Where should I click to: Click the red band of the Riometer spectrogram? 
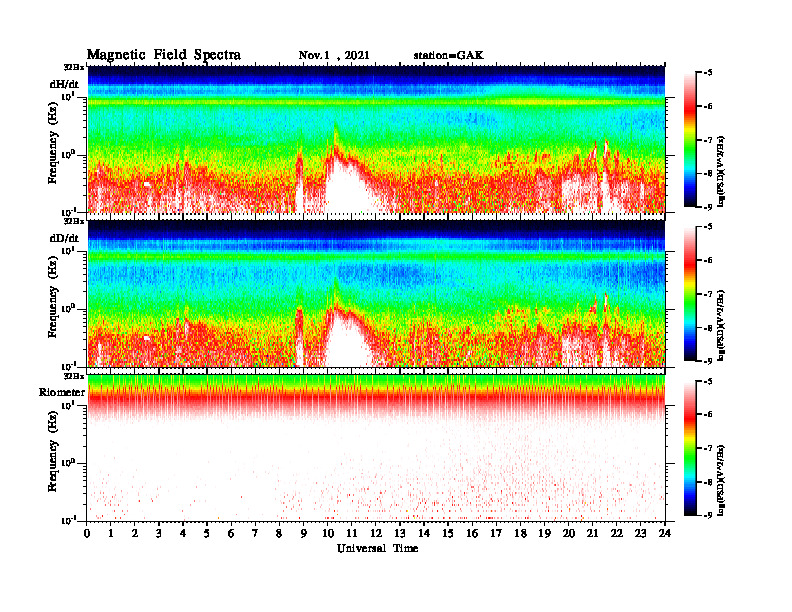(376, 399)
